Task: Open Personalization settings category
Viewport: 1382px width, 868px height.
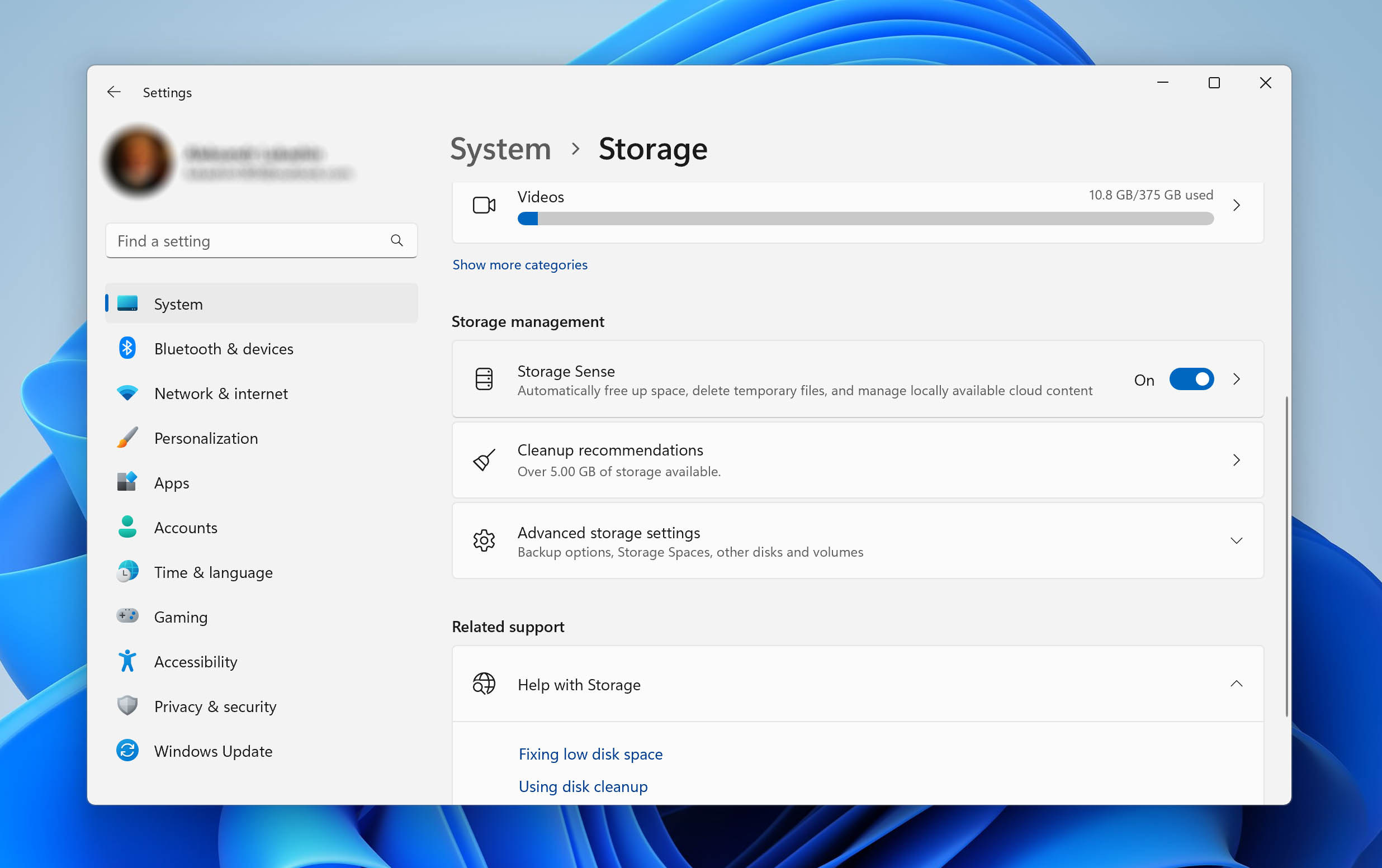Action: [262, 438]
